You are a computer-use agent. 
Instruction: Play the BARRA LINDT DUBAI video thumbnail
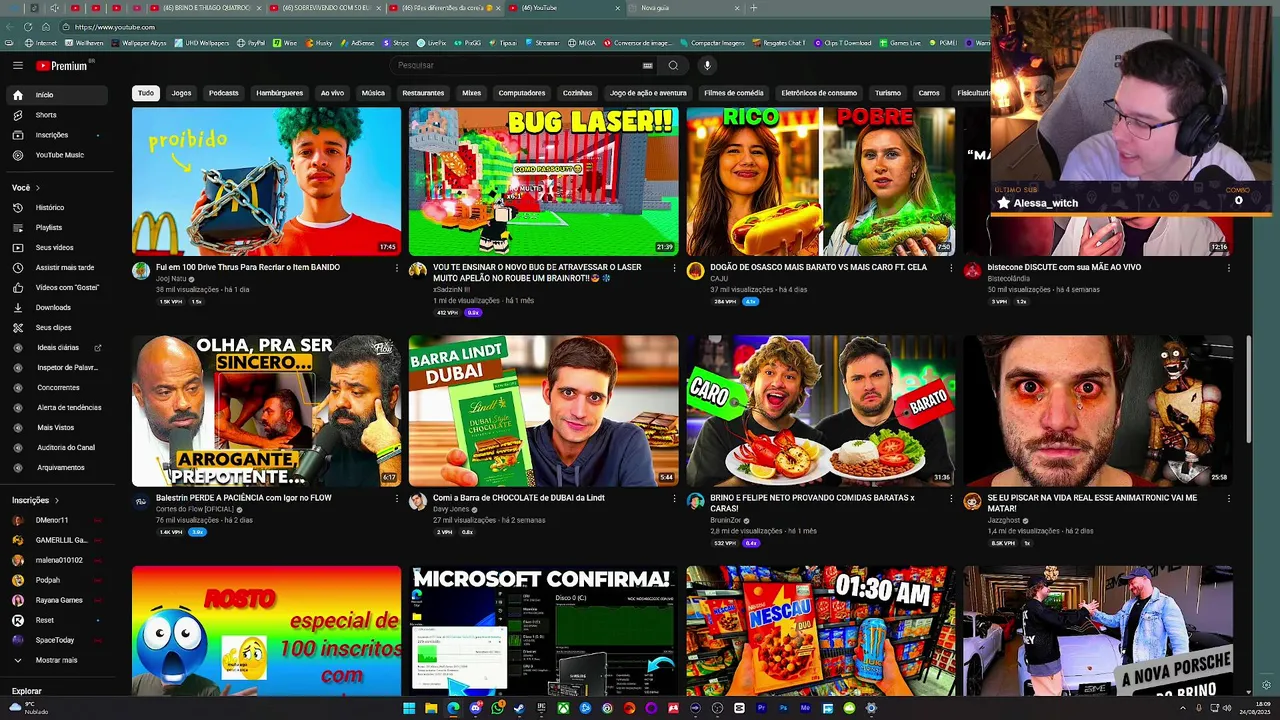point(543,411)
